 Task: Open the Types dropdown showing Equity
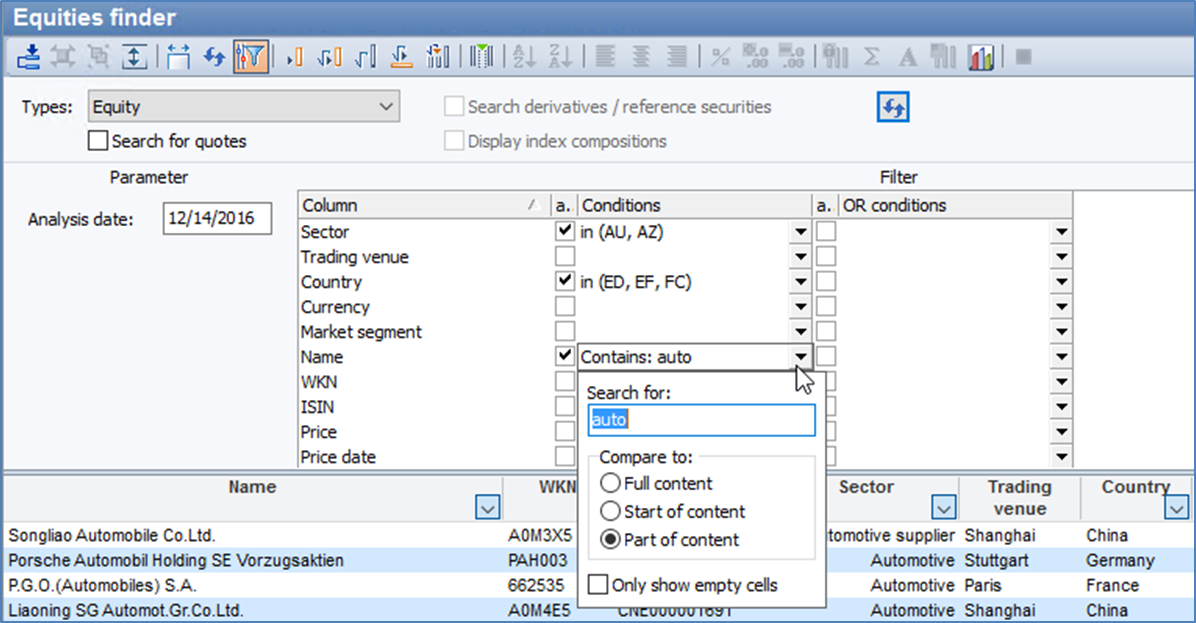(243, 107)
